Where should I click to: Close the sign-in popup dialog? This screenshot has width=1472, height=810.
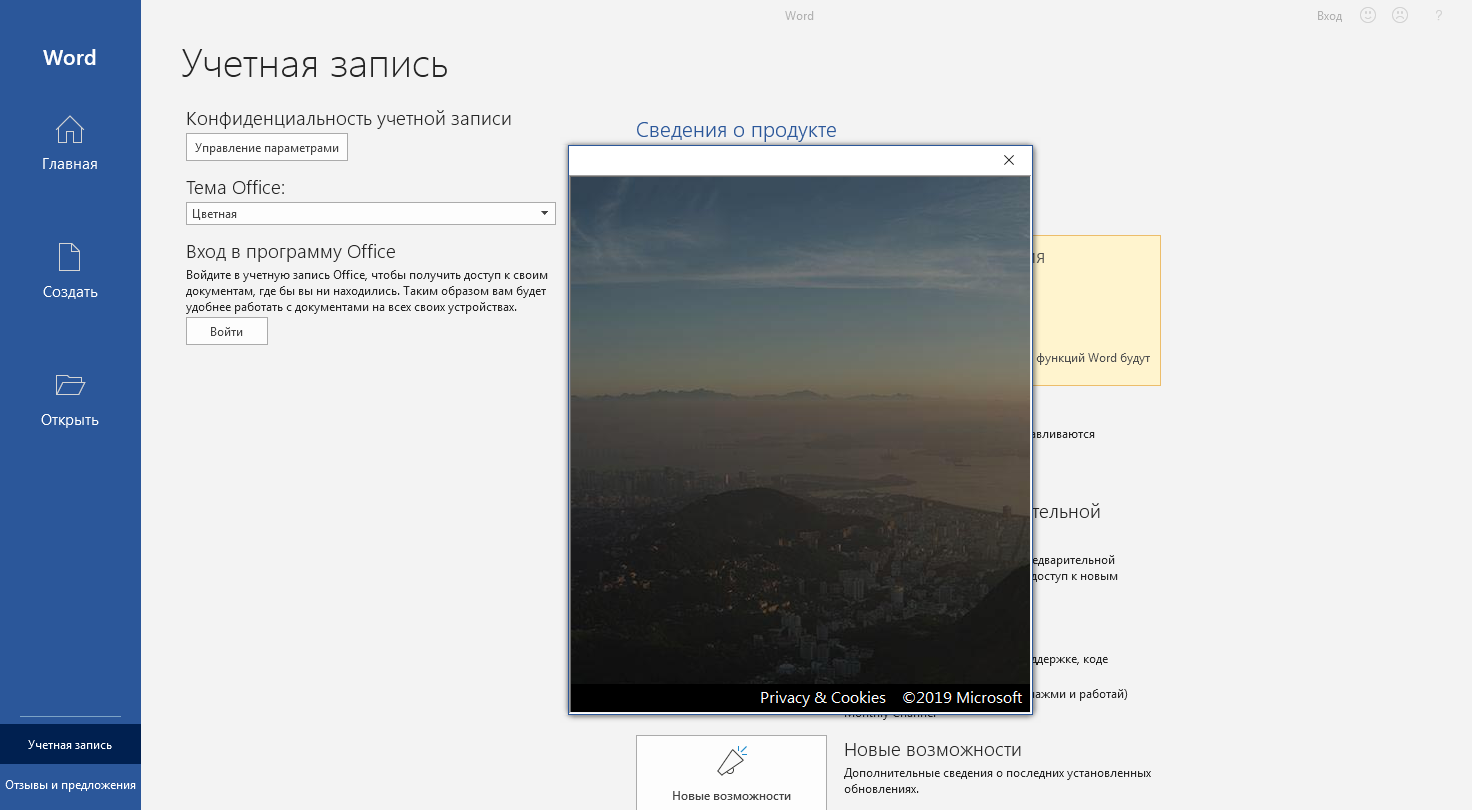point(1008,160)
